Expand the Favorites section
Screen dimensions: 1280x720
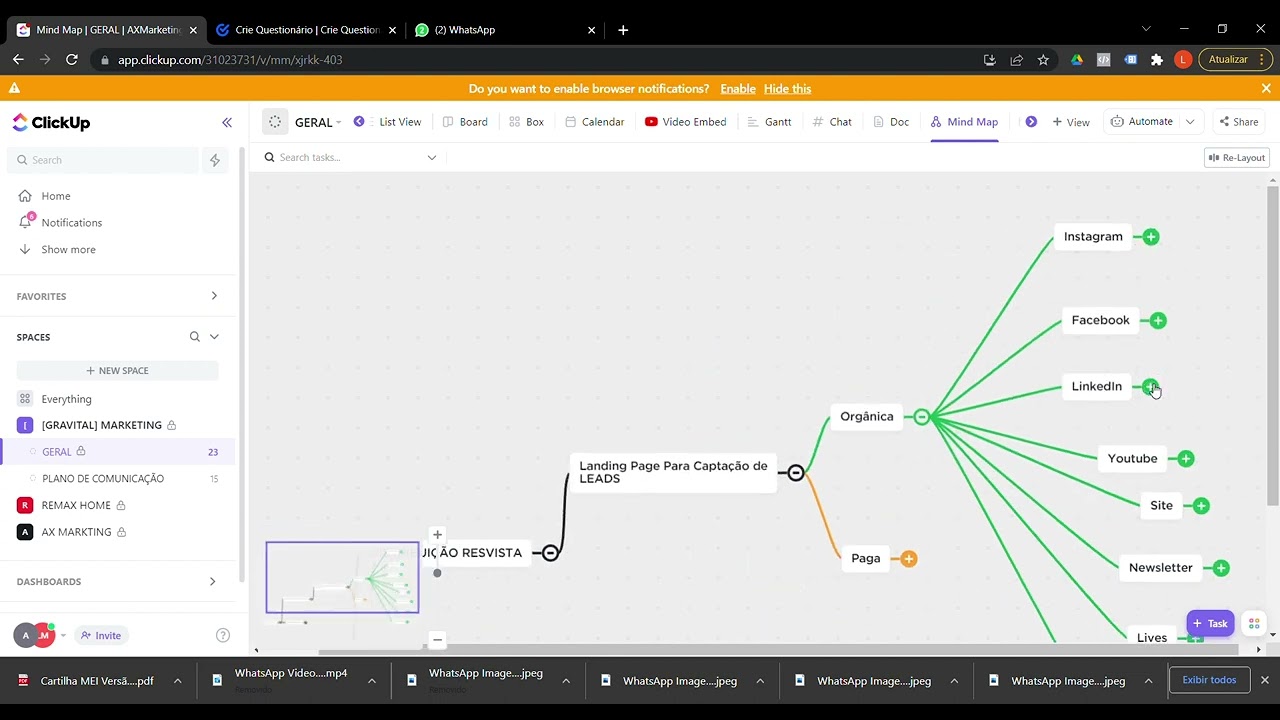(214, 296)
